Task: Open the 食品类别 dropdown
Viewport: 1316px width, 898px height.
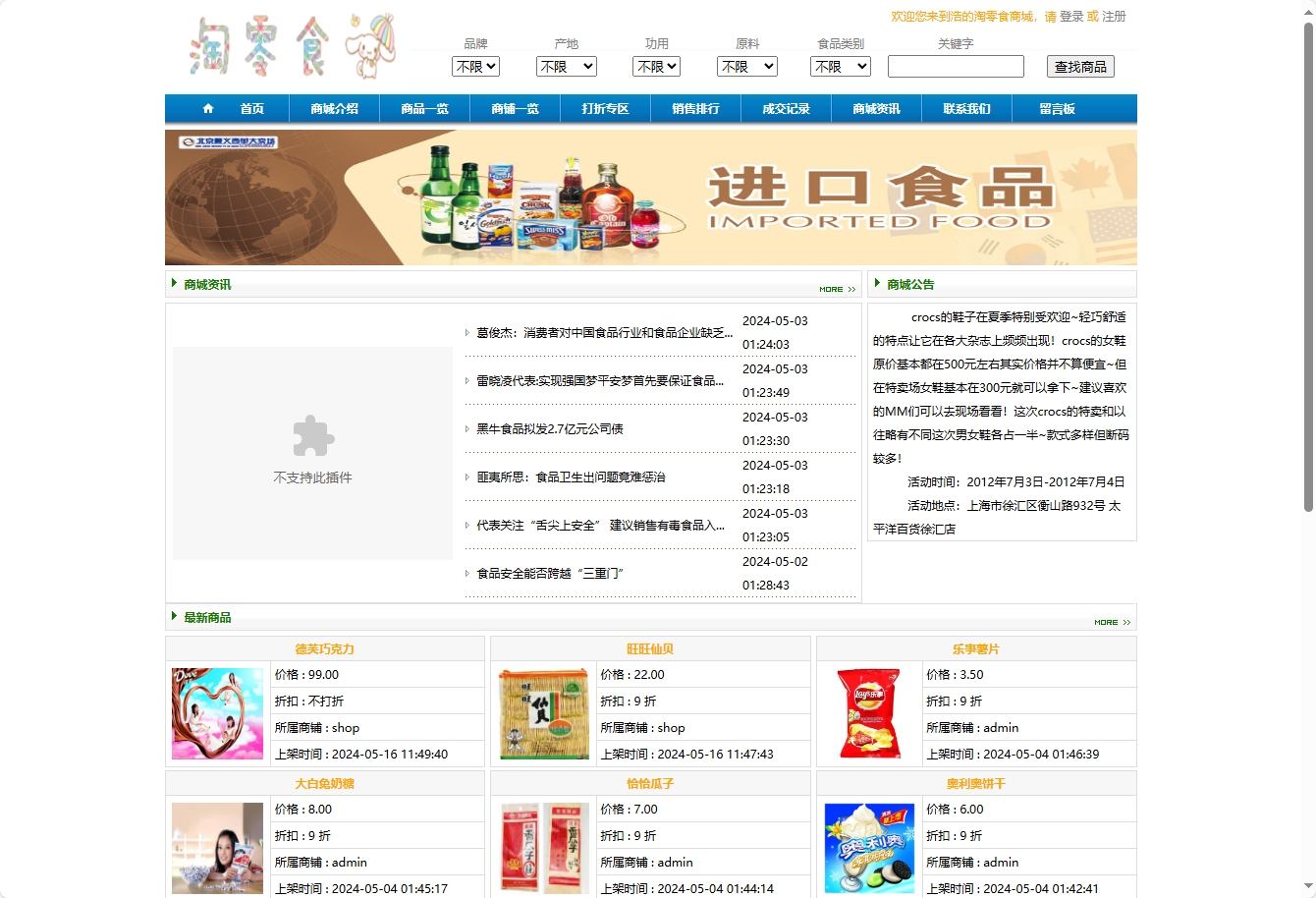Action: 840,66
